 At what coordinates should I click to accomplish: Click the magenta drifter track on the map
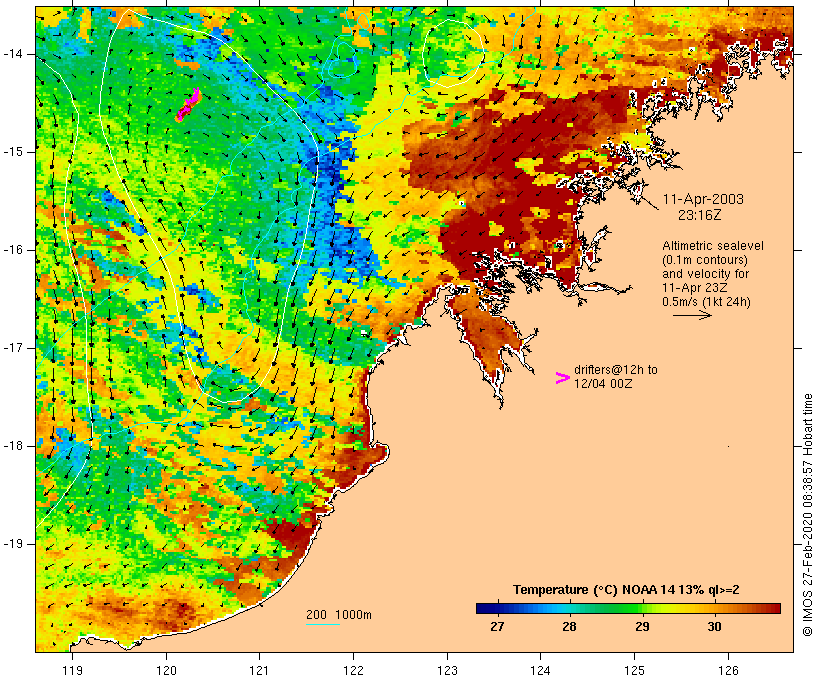pos(188,105)
